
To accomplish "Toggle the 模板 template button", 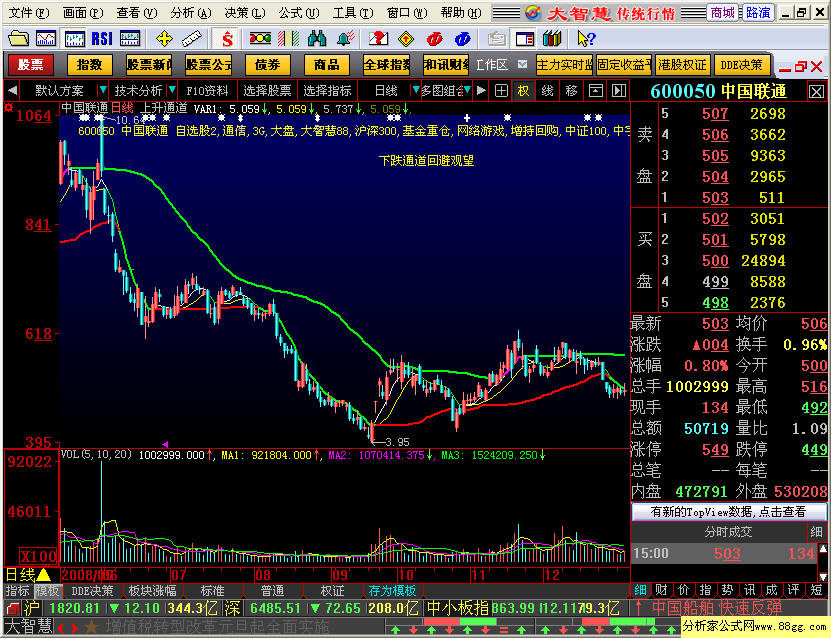I will point(47,590).
